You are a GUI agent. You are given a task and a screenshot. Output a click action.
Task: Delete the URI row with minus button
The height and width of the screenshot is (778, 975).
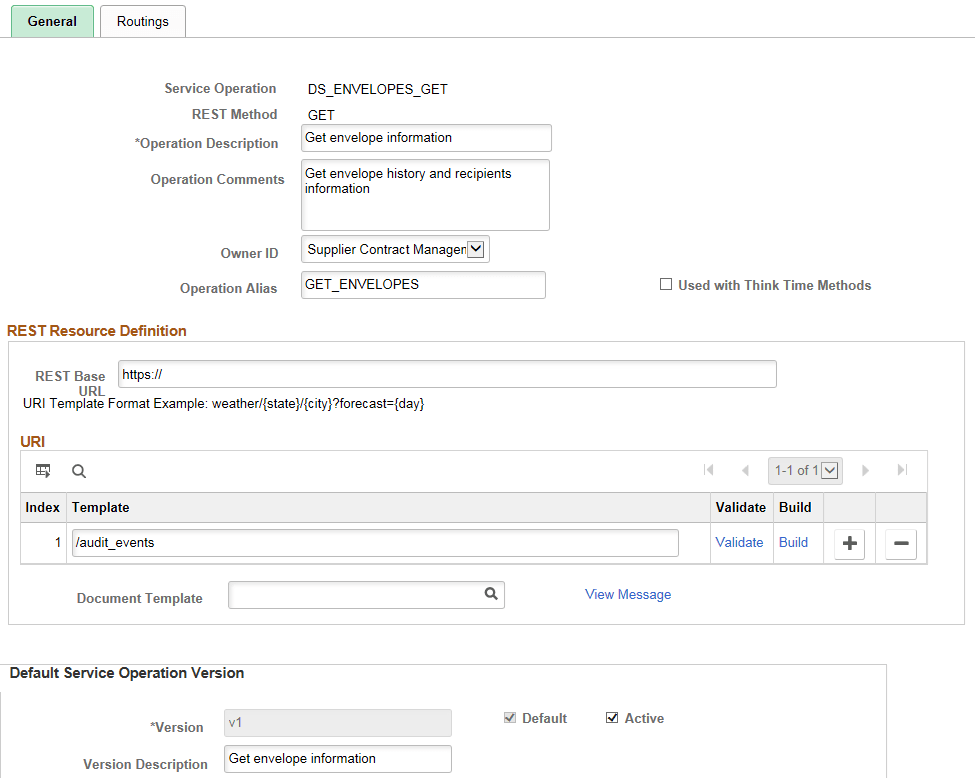click(x=901, y=544)
